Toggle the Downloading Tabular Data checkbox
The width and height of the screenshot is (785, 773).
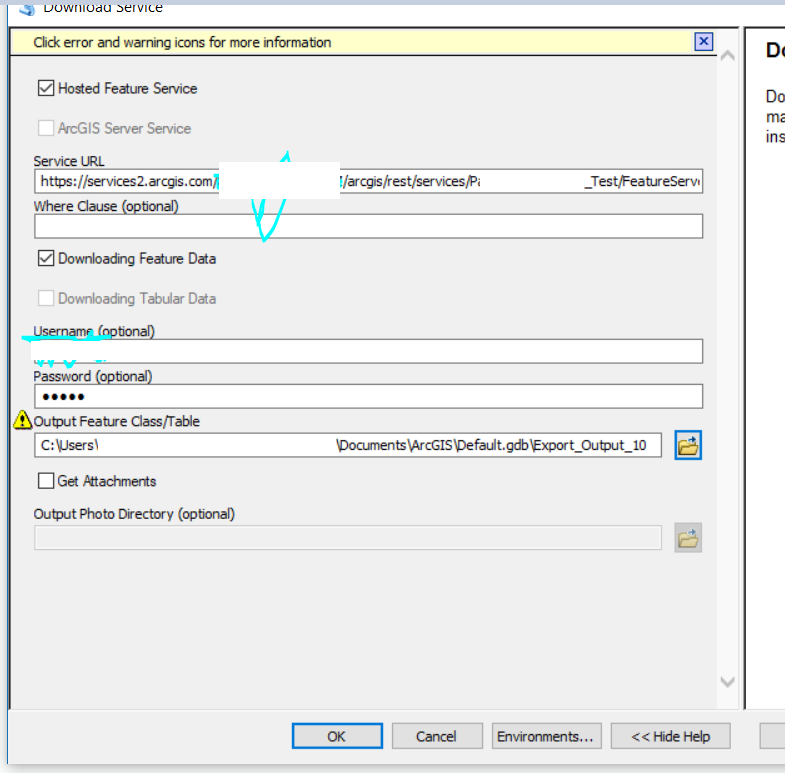[x=46, y=298]
